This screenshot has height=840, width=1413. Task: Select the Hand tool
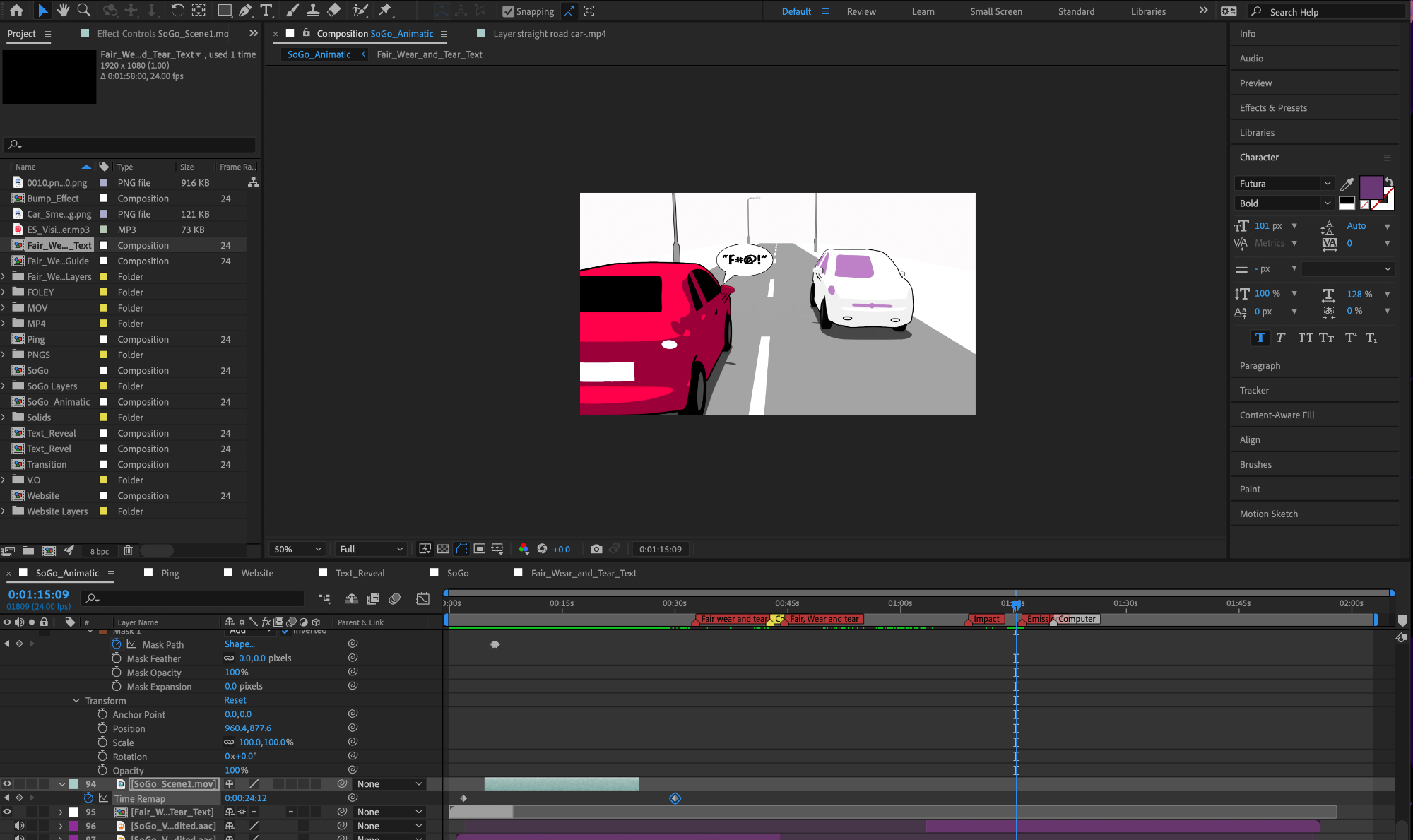[64, 10]
